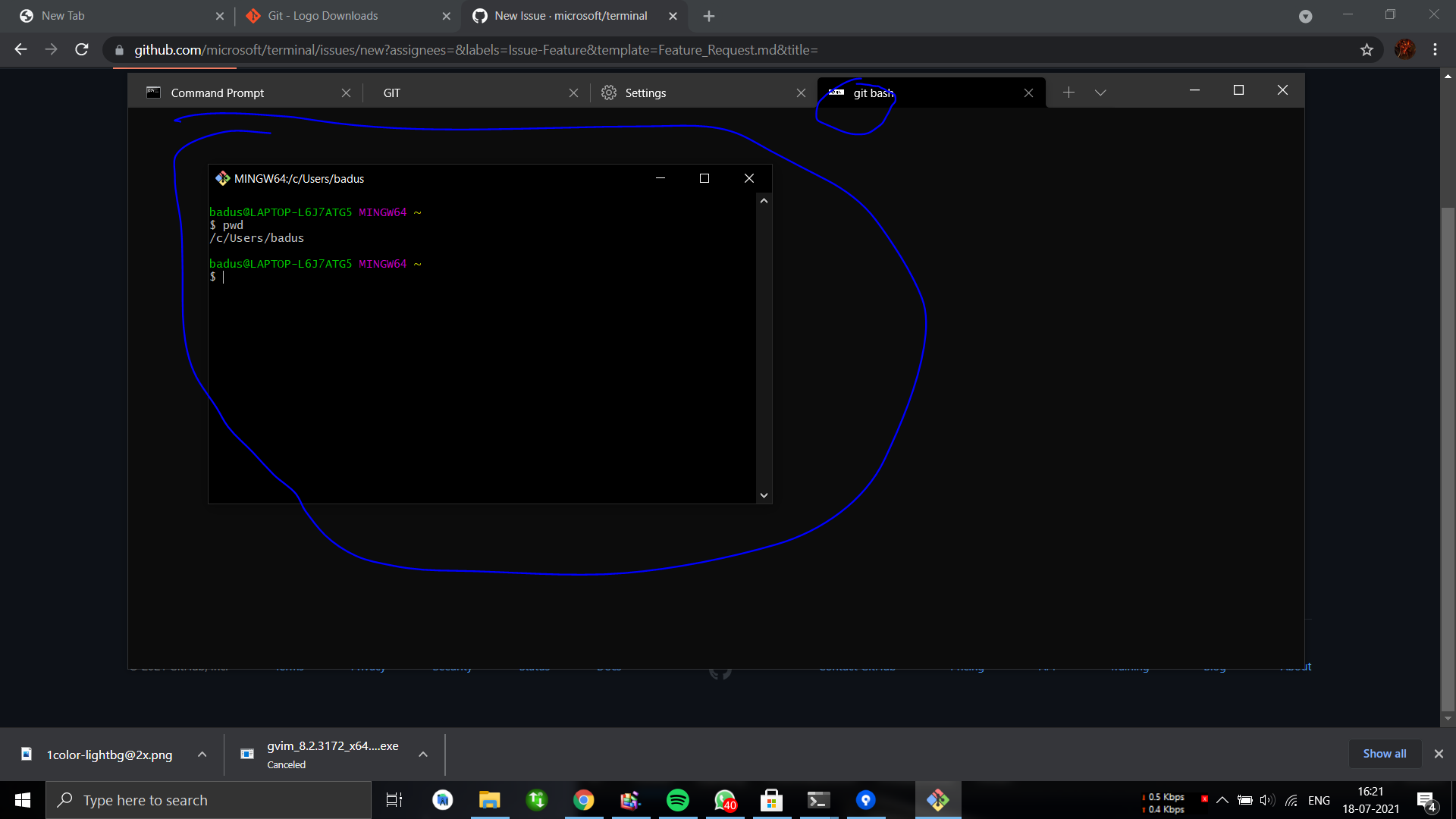
Task: Bookmark this page with star icon
Action: pos(1367,50)
